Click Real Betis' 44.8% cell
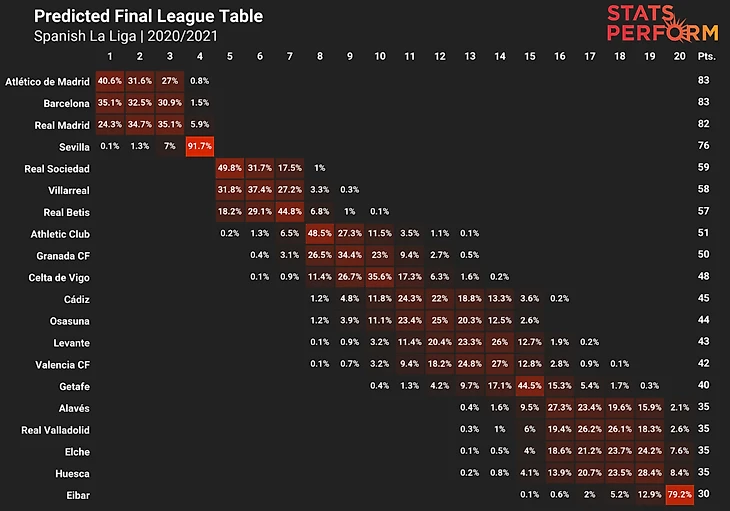The width and height of the screenshot is (730, 511). point(290,212)
